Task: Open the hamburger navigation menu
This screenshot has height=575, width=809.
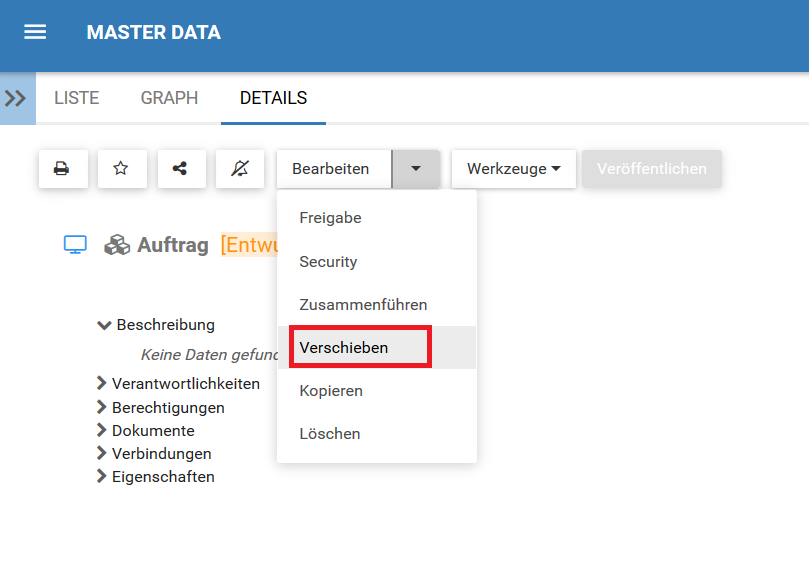Action: [x=35, y=32]
